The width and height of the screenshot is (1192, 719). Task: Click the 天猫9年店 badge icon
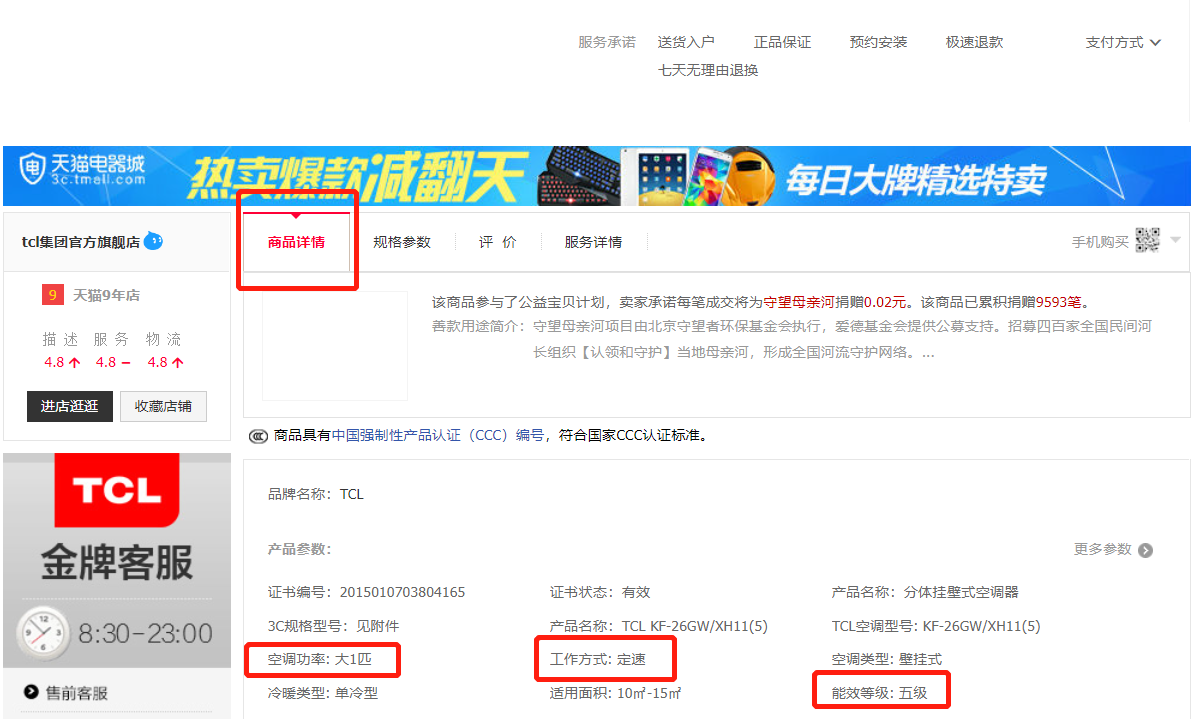point(52,295)
